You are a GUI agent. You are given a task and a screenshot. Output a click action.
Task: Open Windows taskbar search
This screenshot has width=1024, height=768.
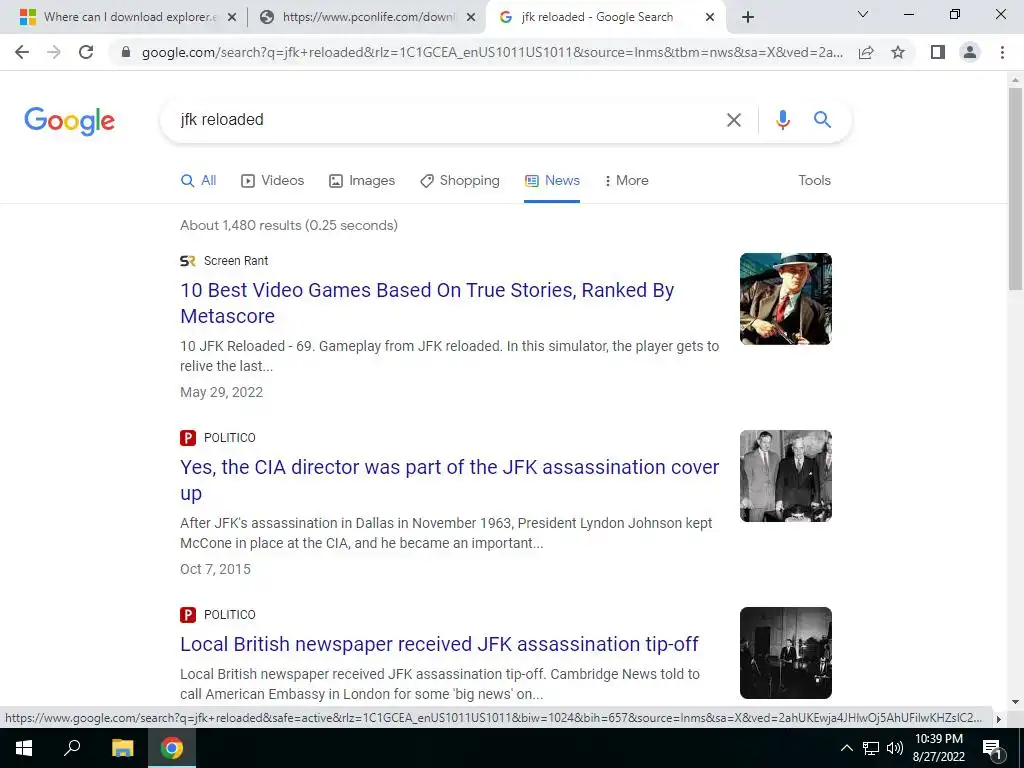pyautogui.click(x=72, y=748)
